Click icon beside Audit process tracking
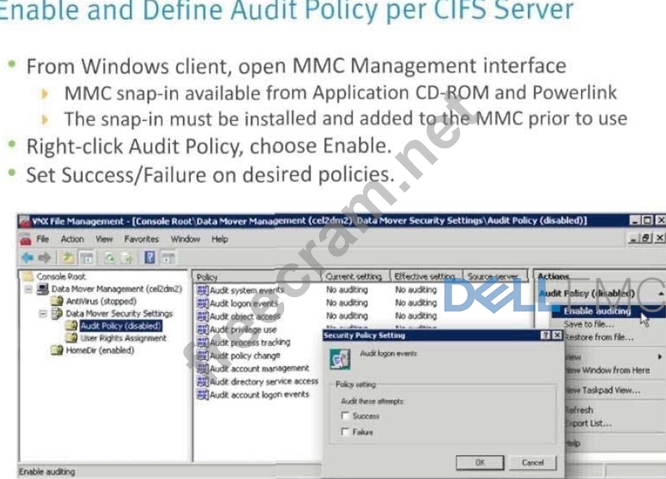Image resolution: width=666 pixels, height=479 pixels. pyautogui.click(x=202, y=342)
